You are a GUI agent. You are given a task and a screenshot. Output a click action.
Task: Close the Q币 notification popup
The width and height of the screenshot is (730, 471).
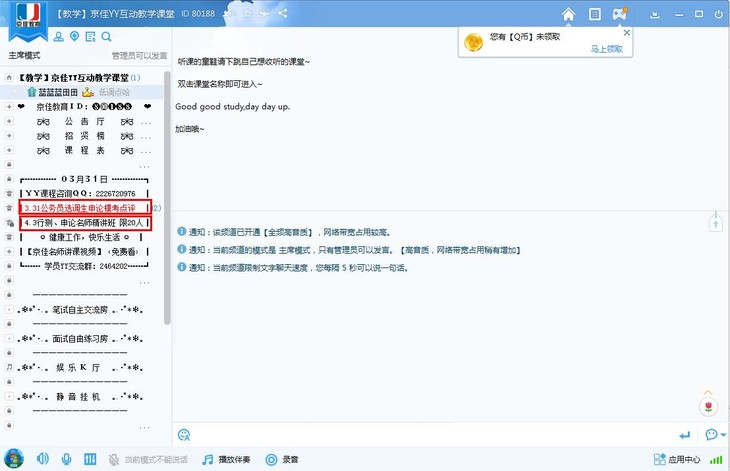pos(627,33)
